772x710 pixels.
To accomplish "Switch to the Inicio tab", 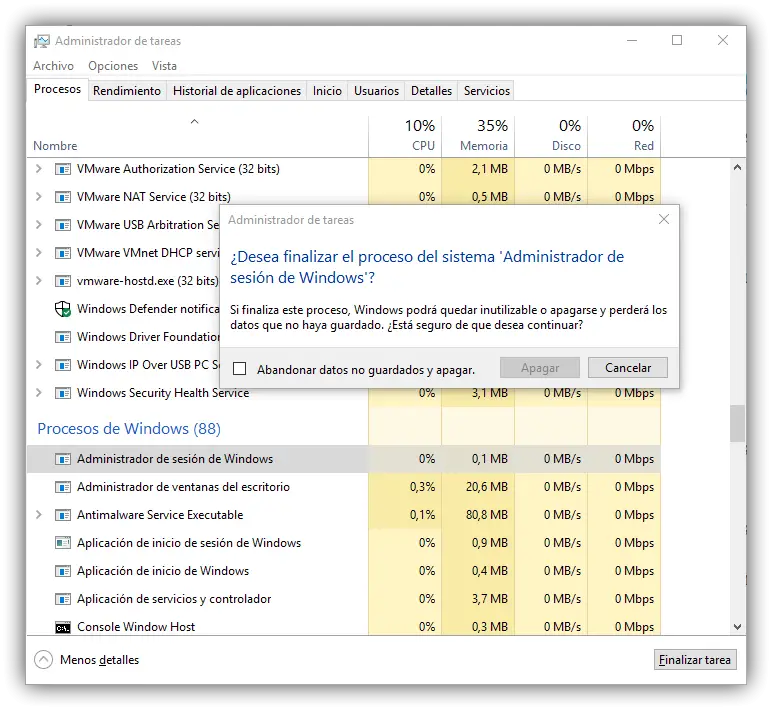I will tap(327, 91).
